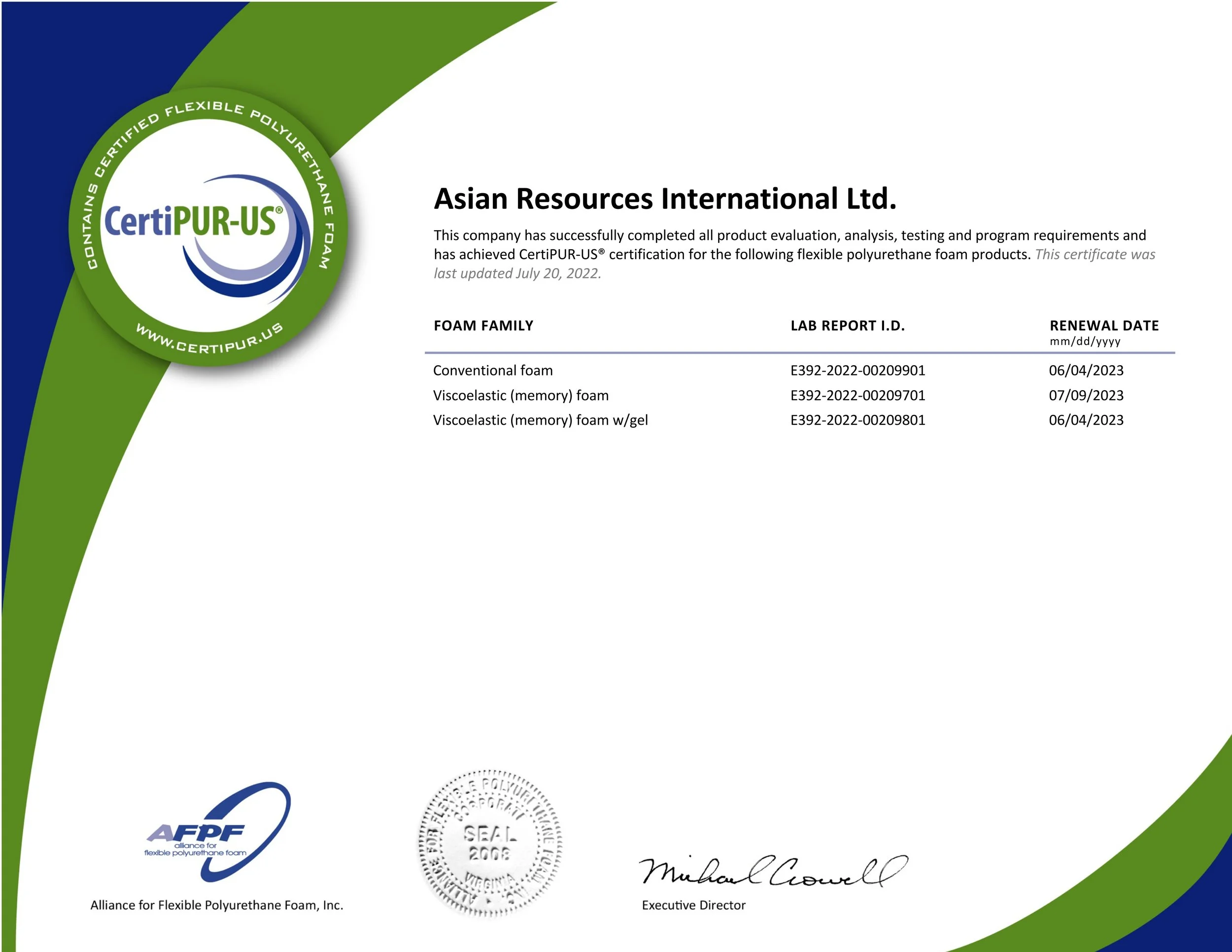Click the www.certipur.us text on badge
Viewport: 1232px width, 952px height.
click(x=209, y=340)
